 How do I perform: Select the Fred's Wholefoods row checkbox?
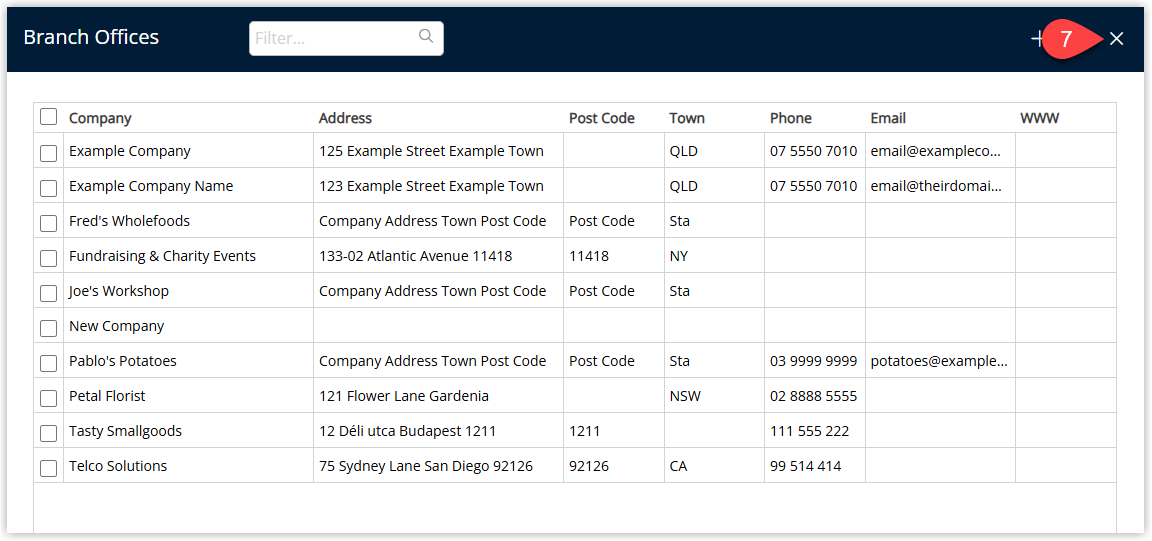[x=48, y=223]
